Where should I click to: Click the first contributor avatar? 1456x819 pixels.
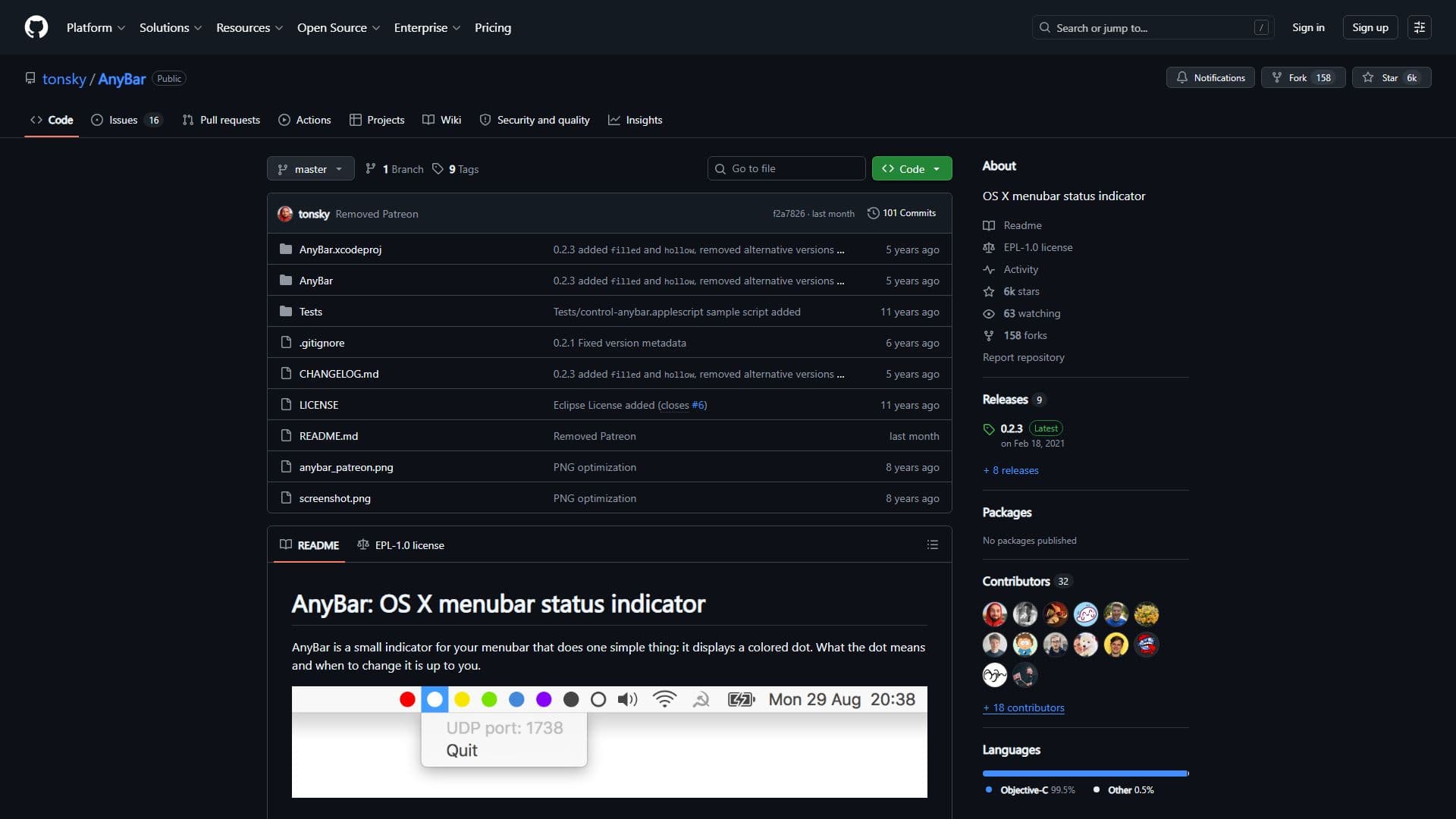[x=994, y=614]
